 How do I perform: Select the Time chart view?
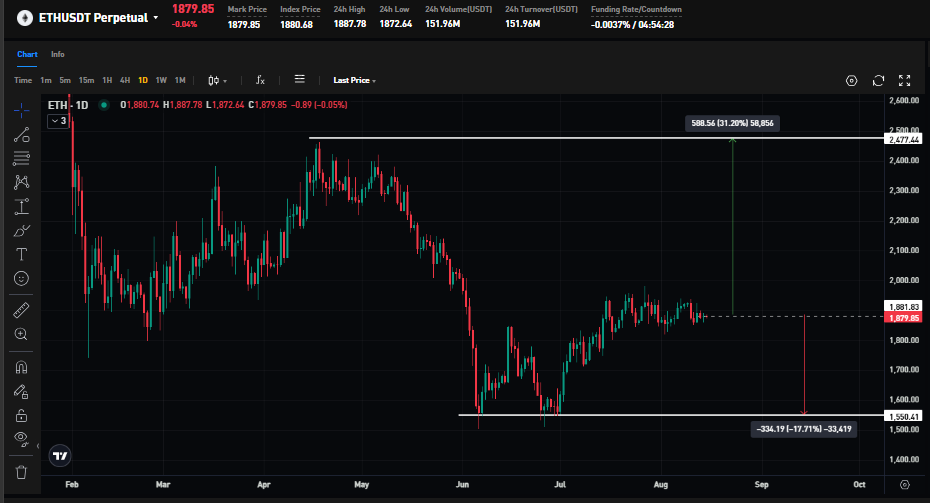point(23,80)
